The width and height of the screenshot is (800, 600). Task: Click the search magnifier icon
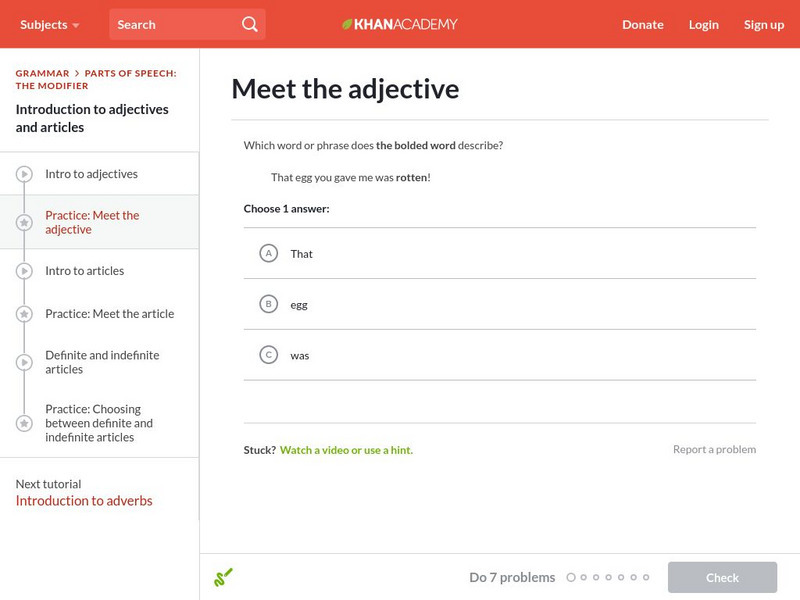click(x=249, y=23)
